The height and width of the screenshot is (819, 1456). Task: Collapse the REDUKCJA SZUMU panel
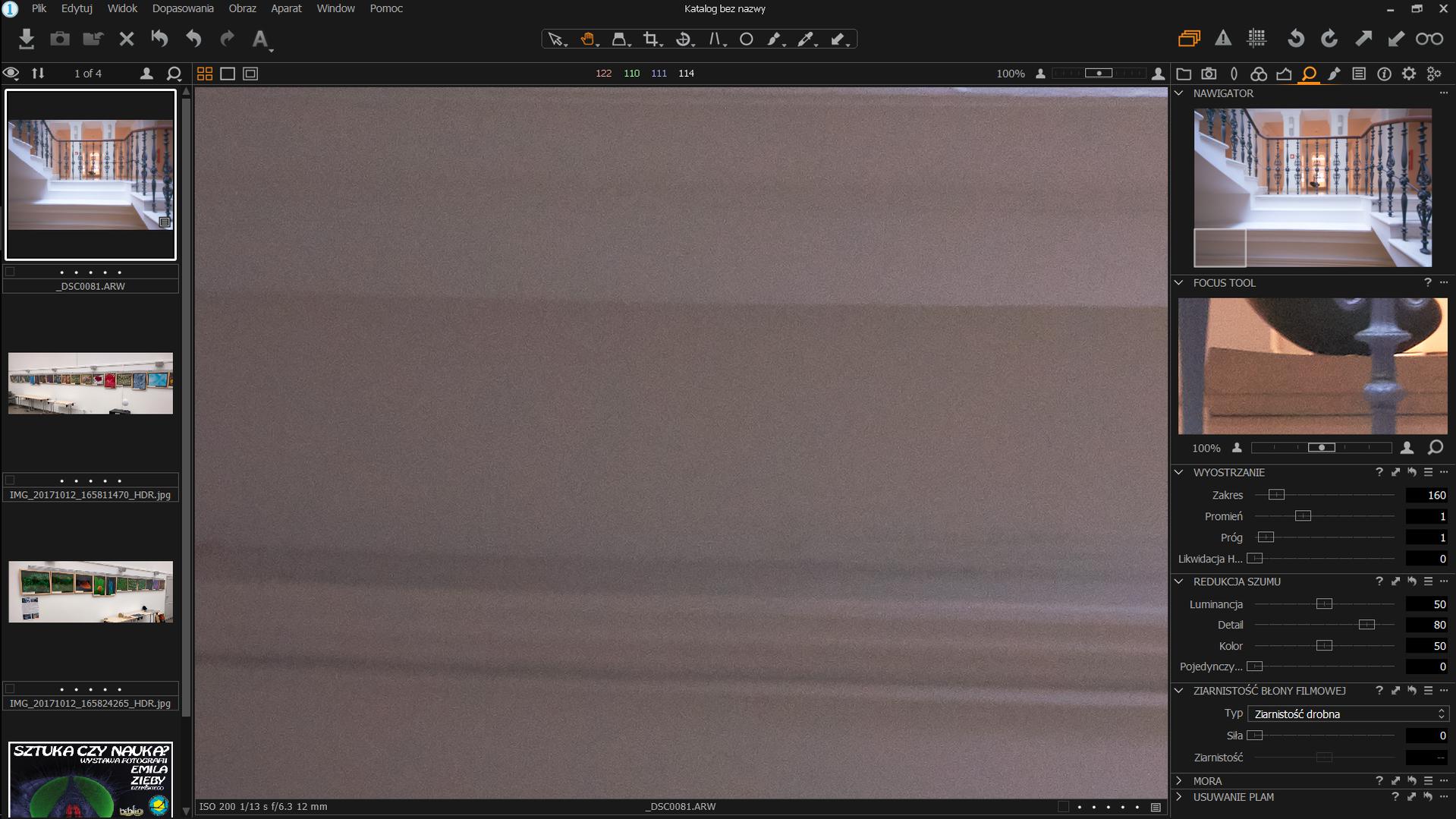[x=1179, y=582]
